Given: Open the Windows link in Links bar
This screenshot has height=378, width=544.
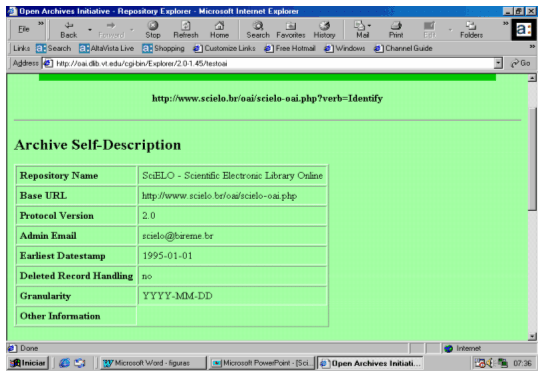Looking at the screenshot, I should point(345,48).
